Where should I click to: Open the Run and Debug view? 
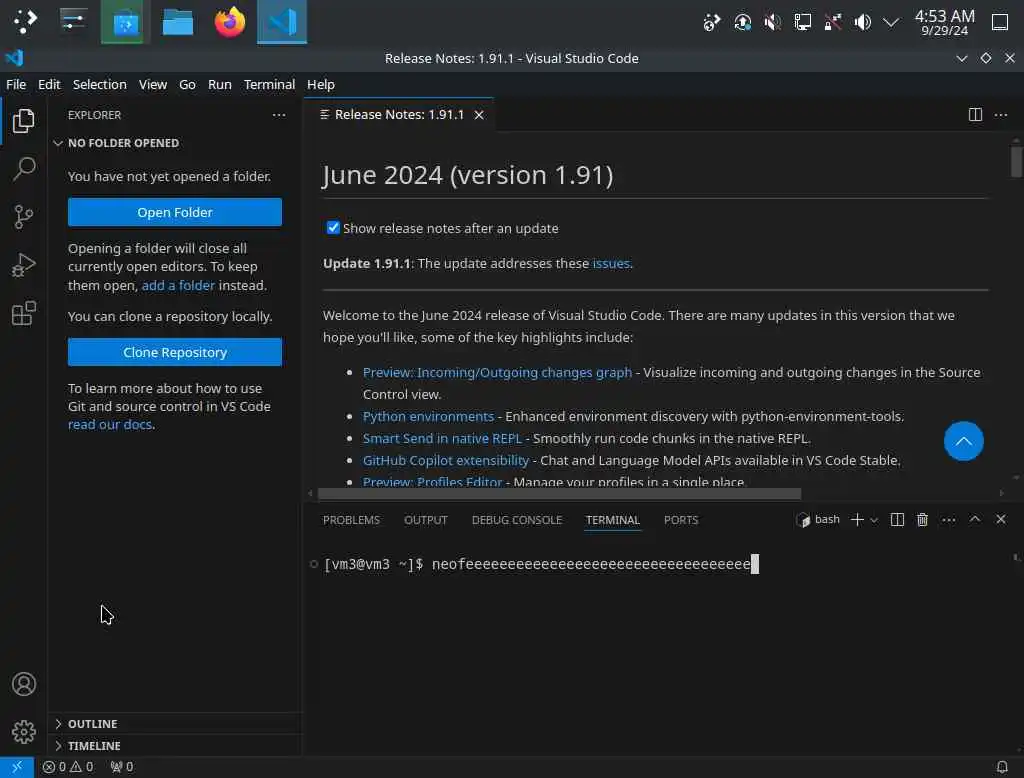pos(24,265)
